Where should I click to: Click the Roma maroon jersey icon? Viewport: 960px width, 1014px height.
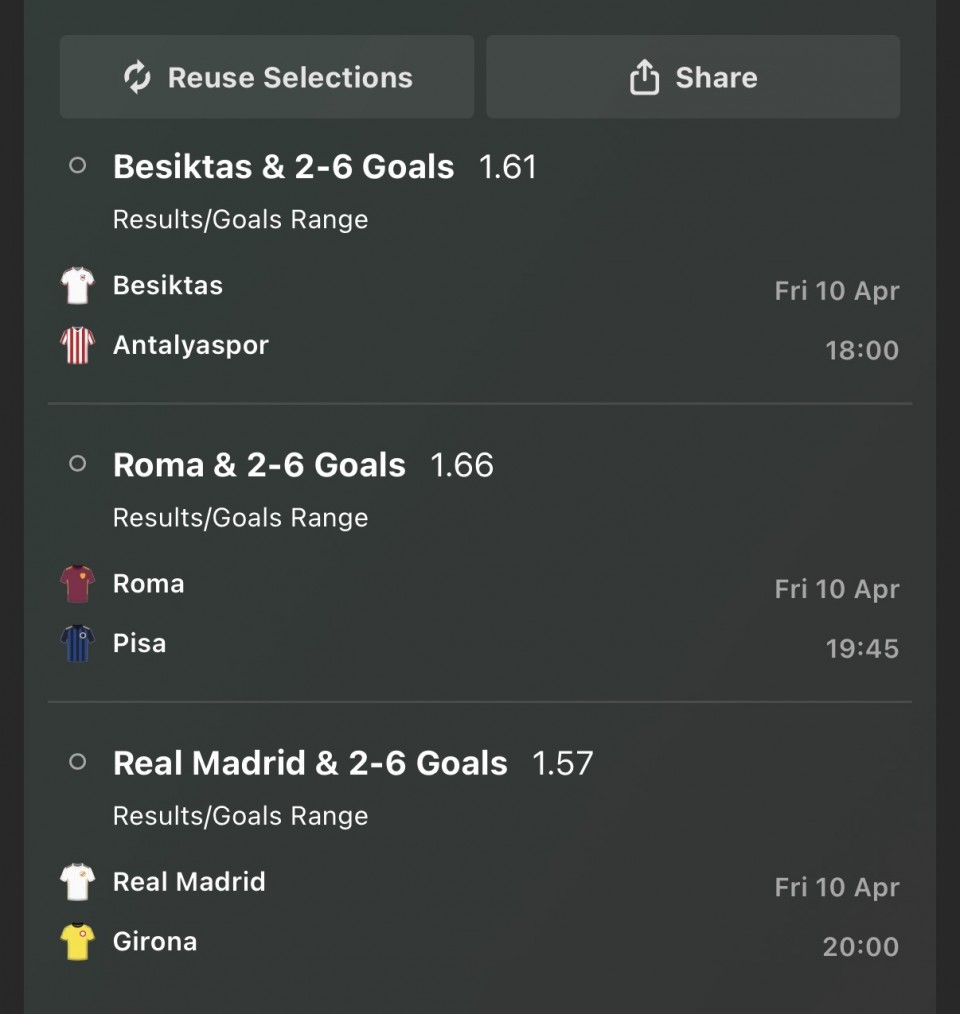click(77, 584)
